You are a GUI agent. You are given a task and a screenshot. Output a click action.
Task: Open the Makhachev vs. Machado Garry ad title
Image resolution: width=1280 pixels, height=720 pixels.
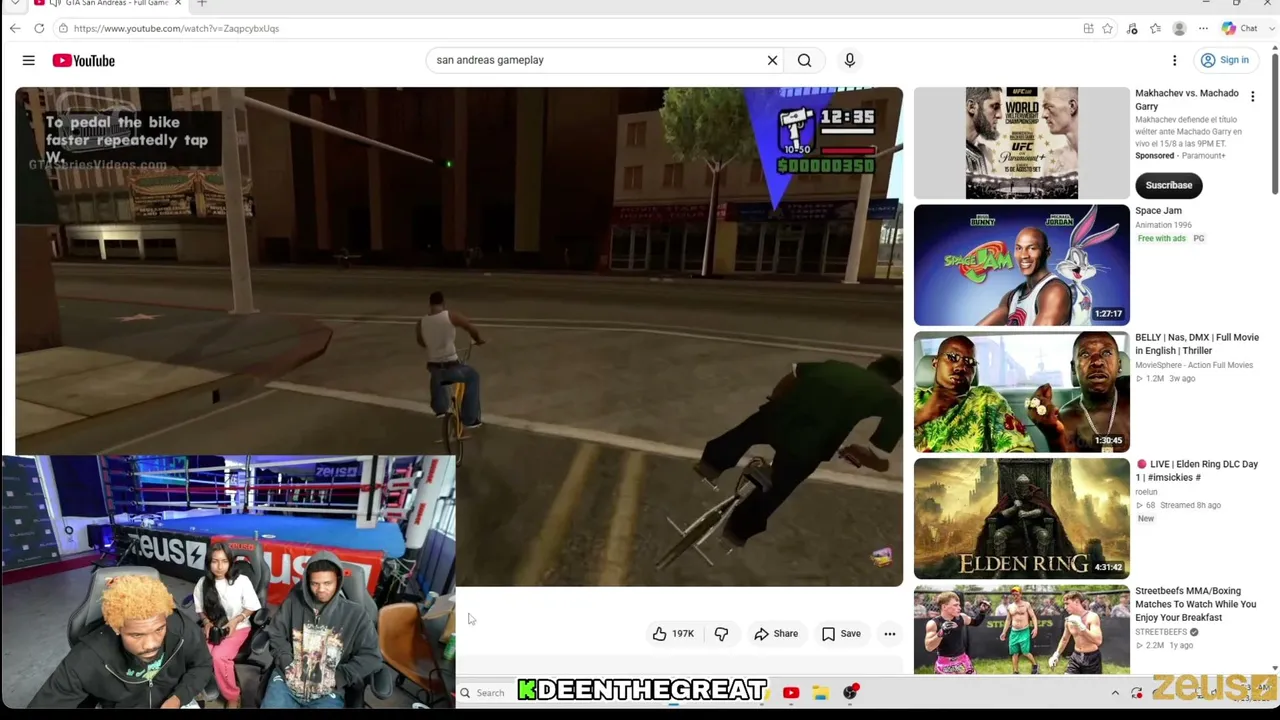pos(1187,100)
